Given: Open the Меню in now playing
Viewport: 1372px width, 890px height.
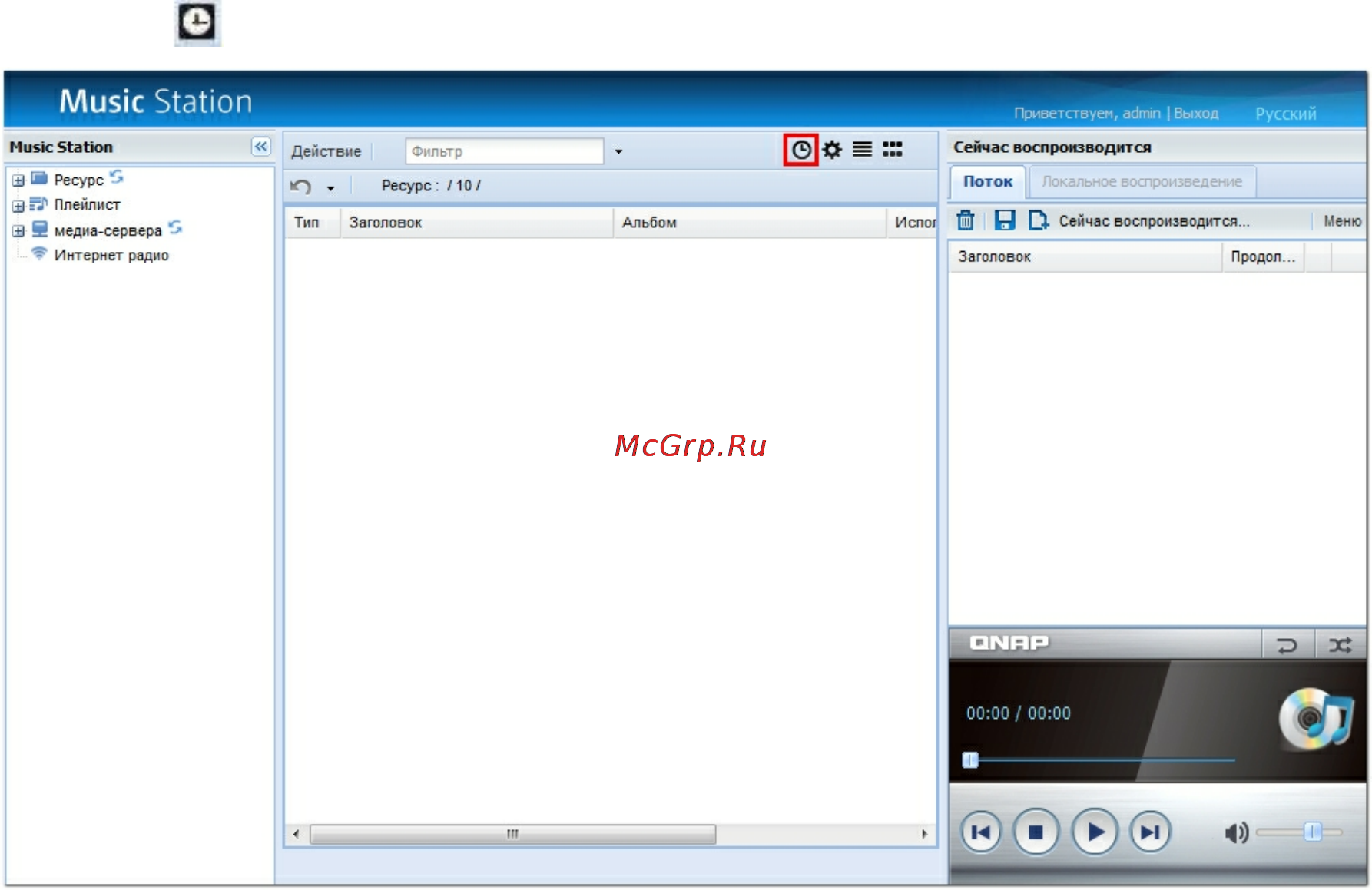Looking at the screenshot, I should [x=1342, y=221].
